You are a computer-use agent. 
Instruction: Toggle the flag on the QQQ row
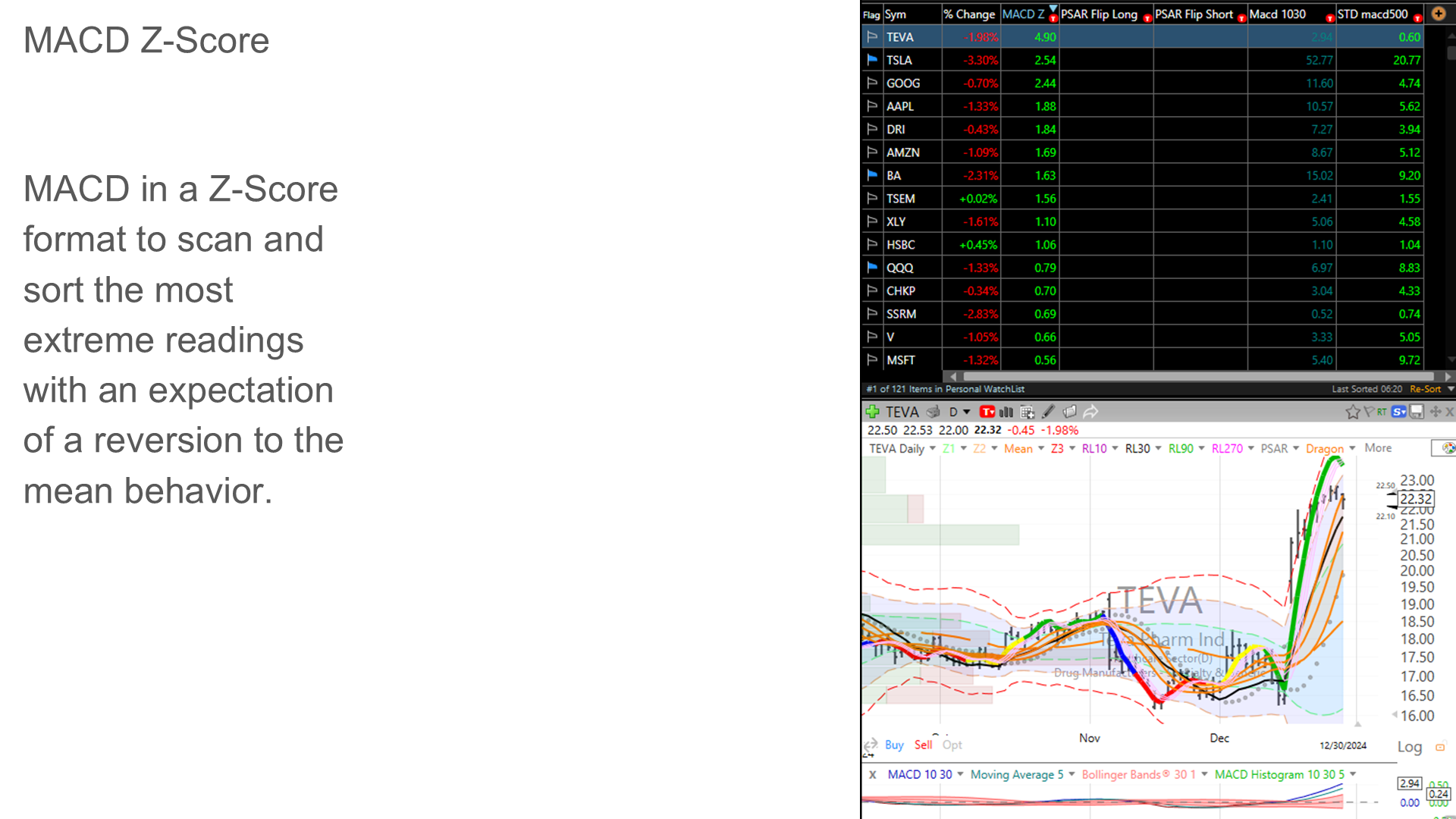(x=872, y=268)
